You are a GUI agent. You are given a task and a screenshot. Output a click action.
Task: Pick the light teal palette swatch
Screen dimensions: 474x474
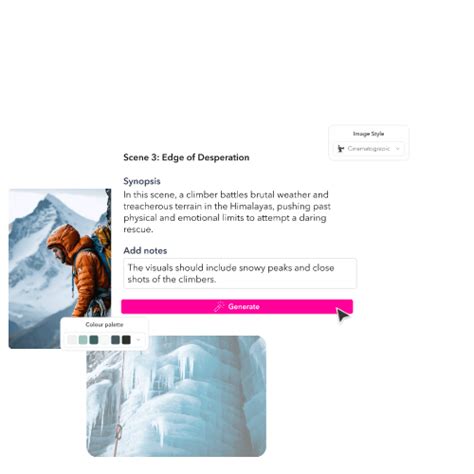[83, 340]
